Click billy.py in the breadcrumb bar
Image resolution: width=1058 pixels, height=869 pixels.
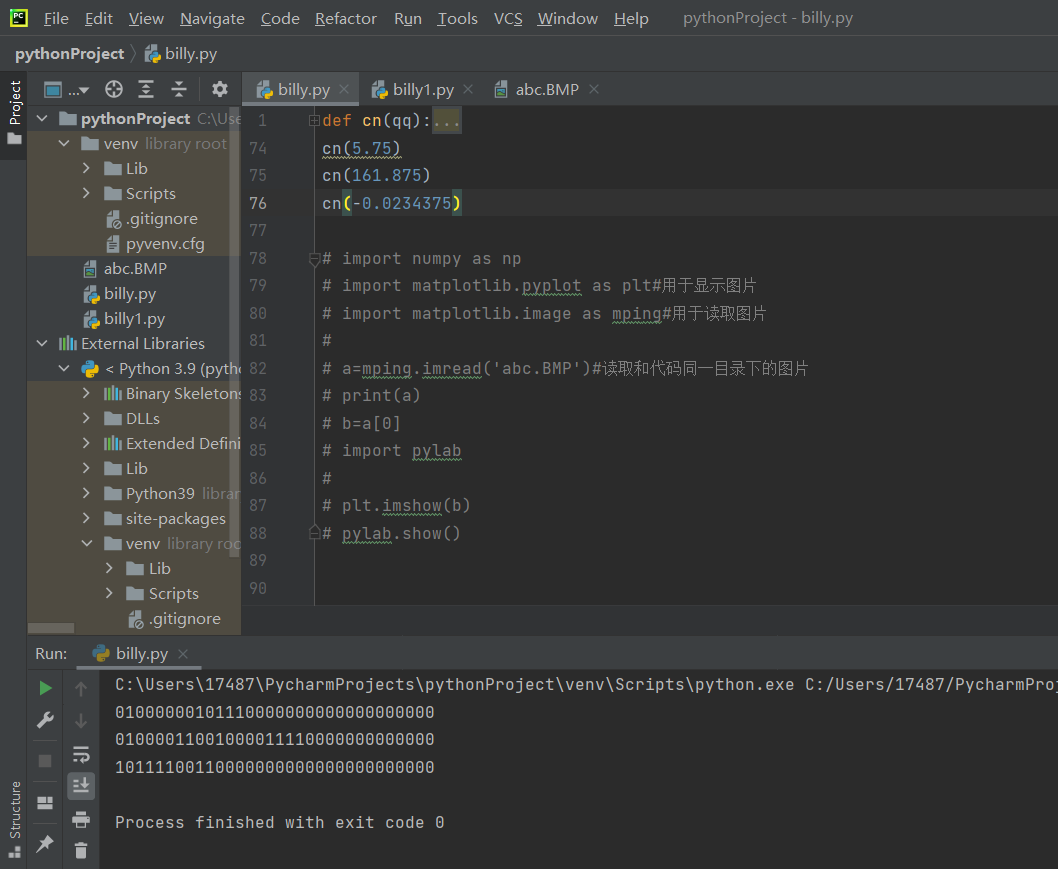click(x=181, y=54)
